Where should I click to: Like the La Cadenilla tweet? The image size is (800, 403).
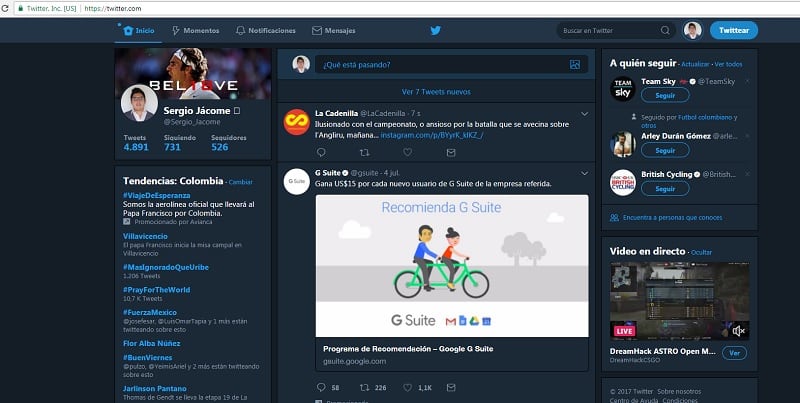(x=408, y=152)
